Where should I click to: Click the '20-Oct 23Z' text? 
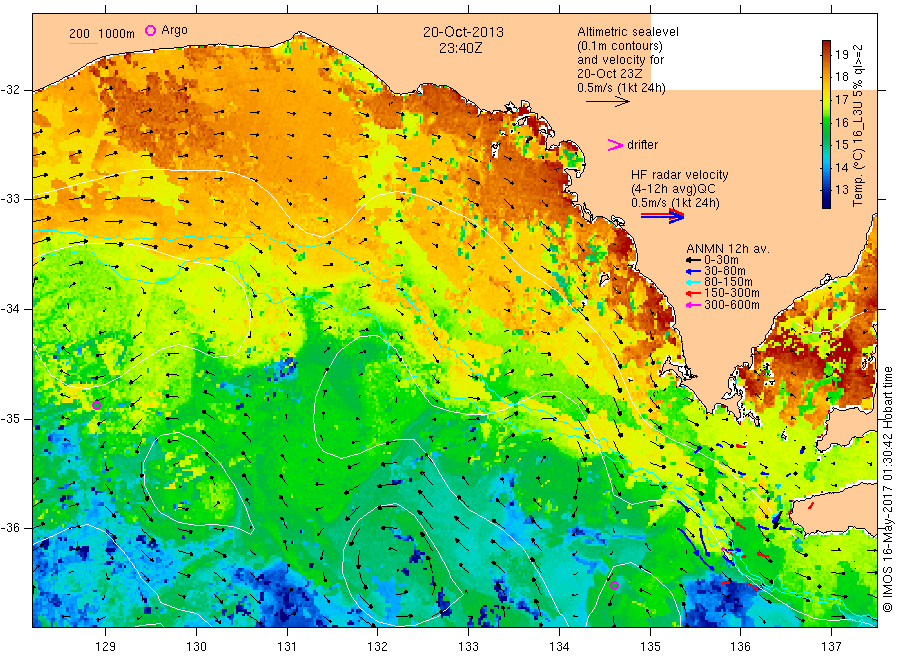pos(610,73)
